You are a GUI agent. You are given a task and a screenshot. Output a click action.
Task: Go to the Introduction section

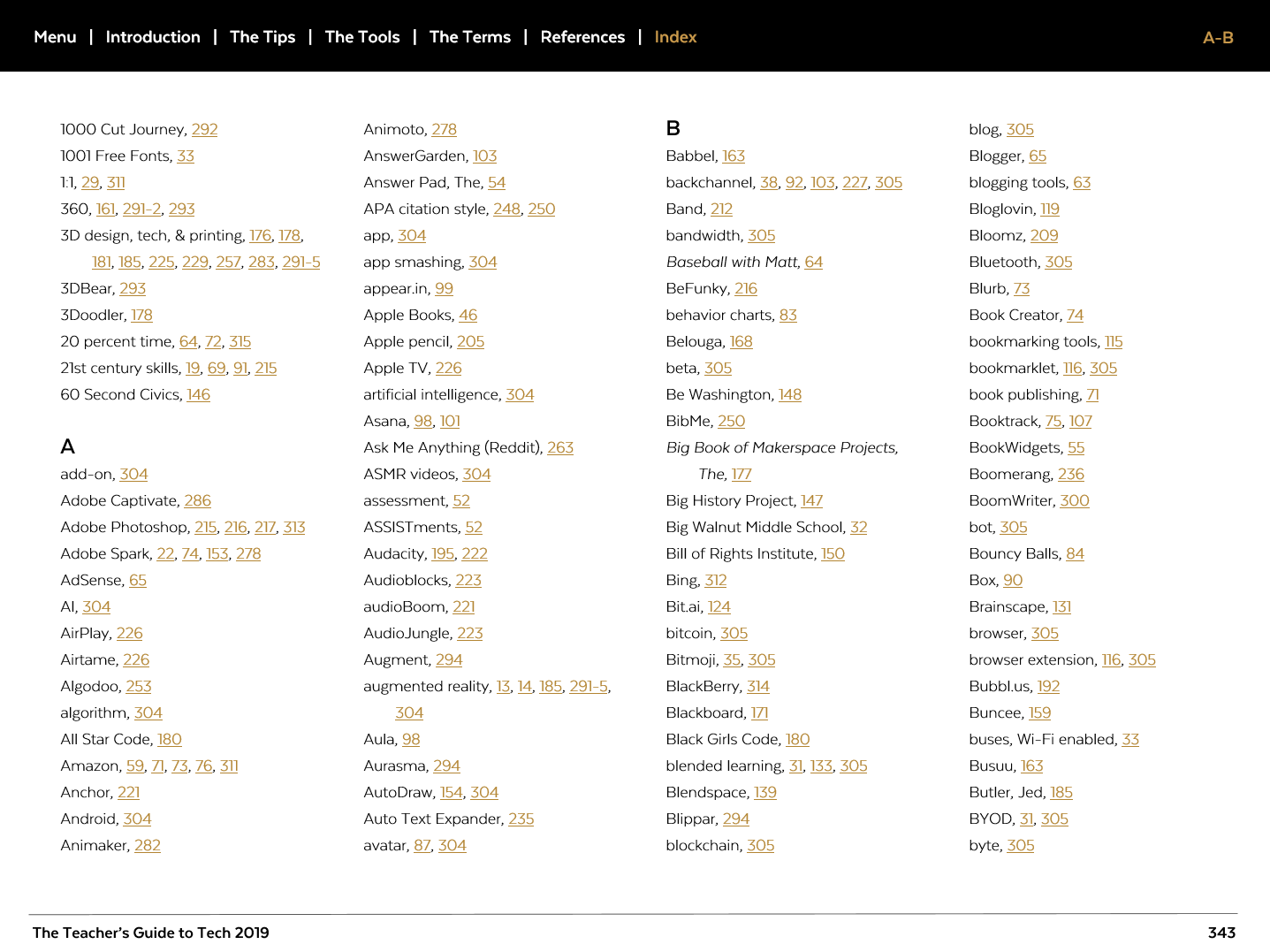(153, 37)
